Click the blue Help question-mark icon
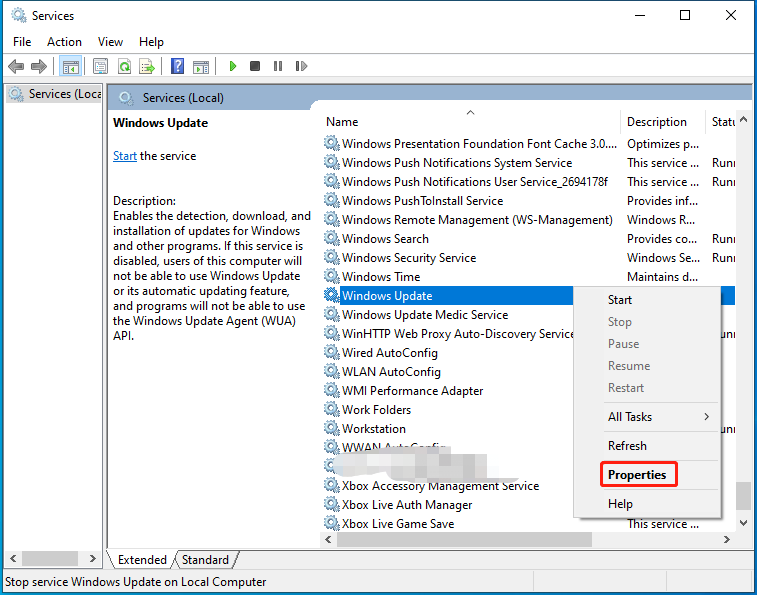The height and width of the screenshot is (595, 757). pos(177,66)
